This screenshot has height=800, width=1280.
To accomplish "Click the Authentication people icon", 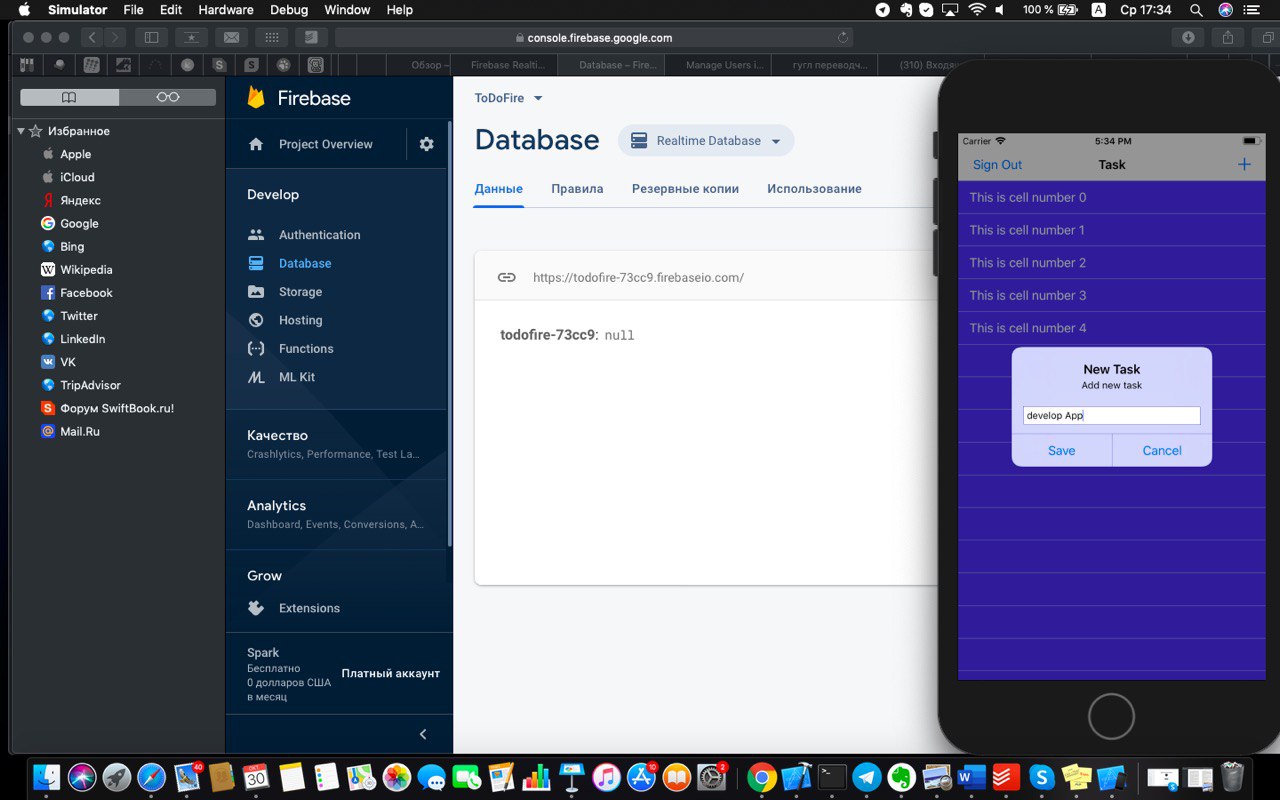I will click(256, 235).
